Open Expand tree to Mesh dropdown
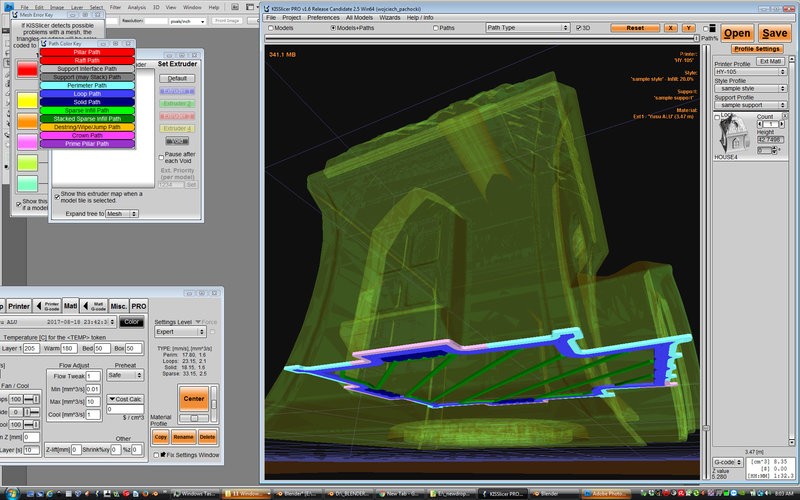 [x=122, y=214]
